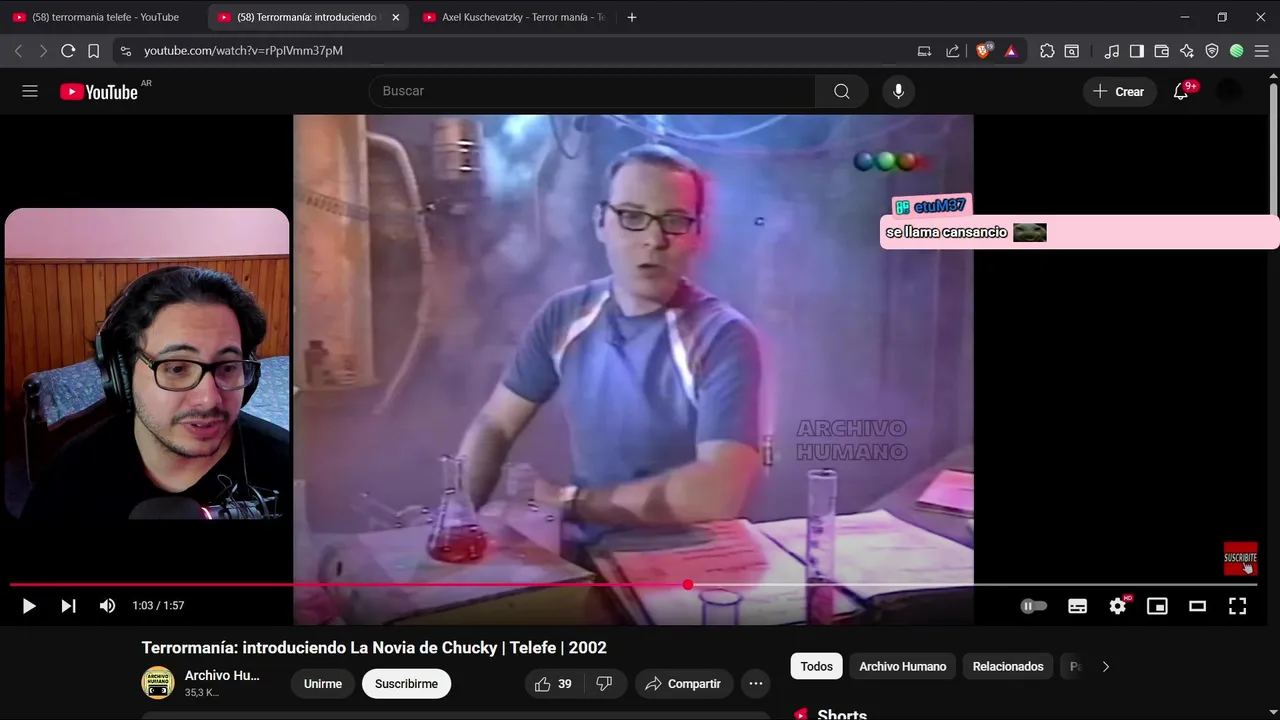Select the Relacionados filter chip
Viewport: 1280px width, 720px height.
[x=1008, y=667]
